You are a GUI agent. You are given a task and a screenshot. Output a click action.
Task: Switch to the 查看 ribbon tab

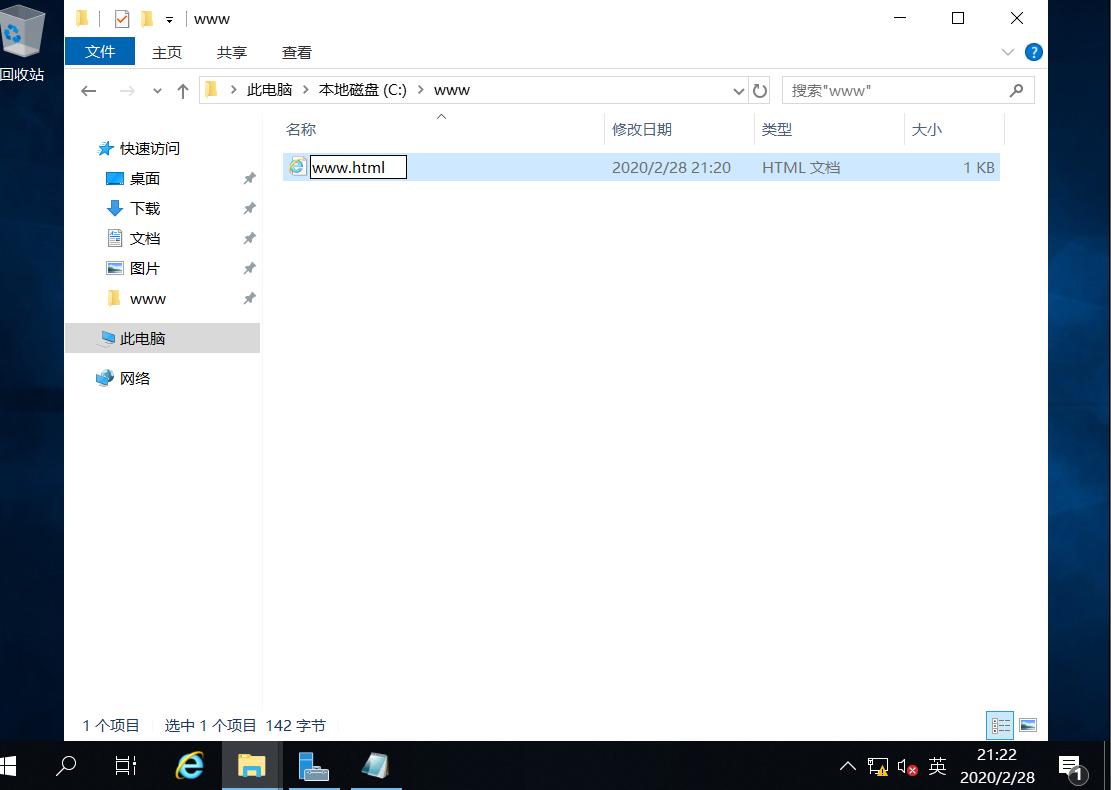[296, 52]
